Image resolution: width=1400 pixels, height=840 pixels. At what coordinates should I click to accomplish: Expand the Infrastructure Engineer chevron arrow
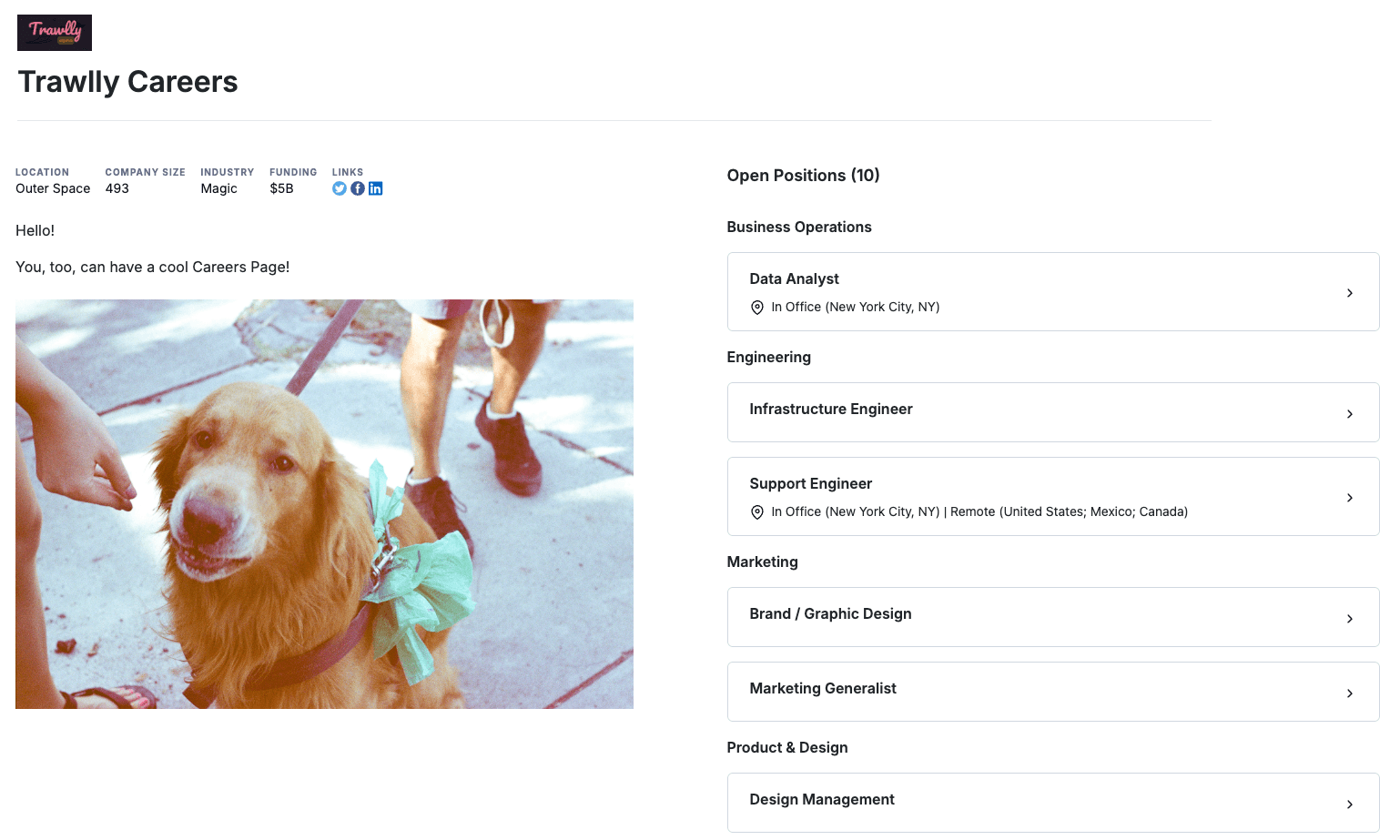tap(1349, 414)
